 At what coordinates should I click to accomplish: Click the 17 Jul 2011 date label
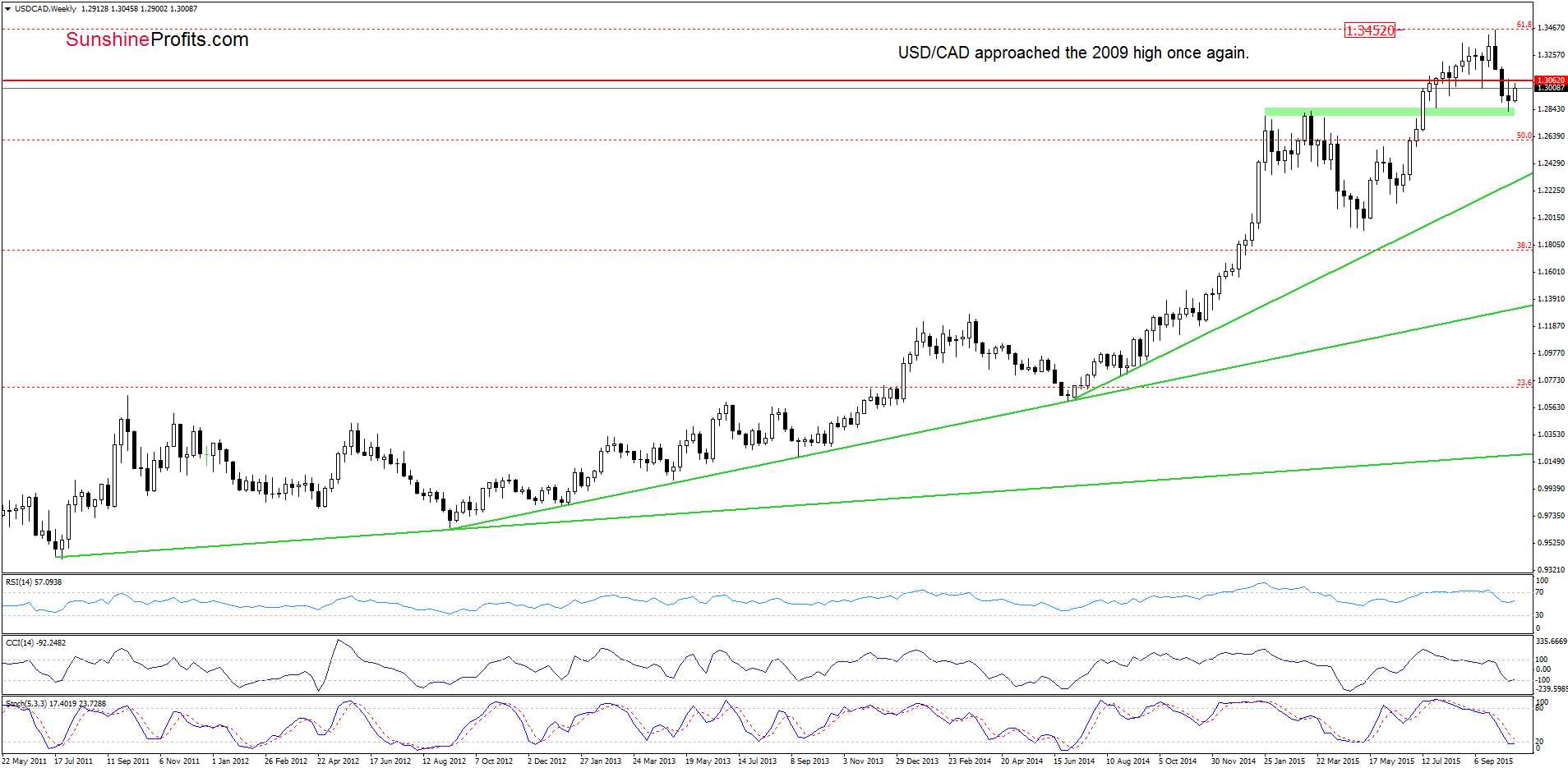pos(74,761)
